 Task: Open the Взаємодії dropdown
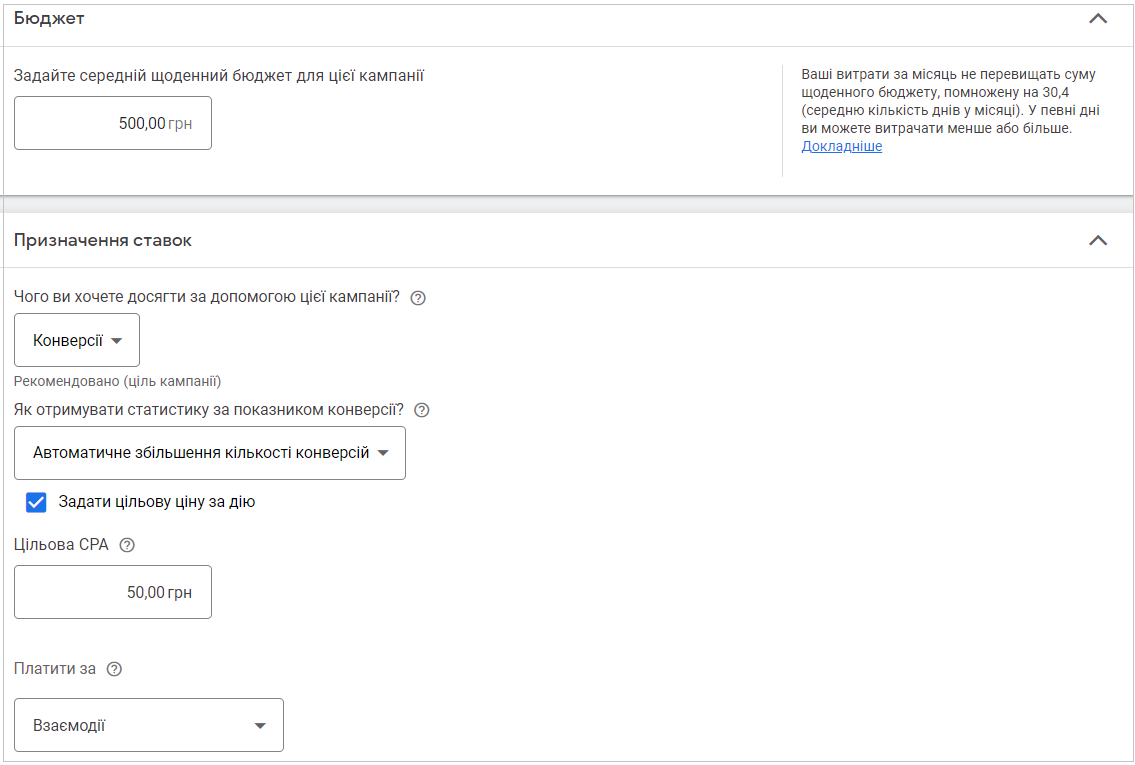click(x=149, y=725)
